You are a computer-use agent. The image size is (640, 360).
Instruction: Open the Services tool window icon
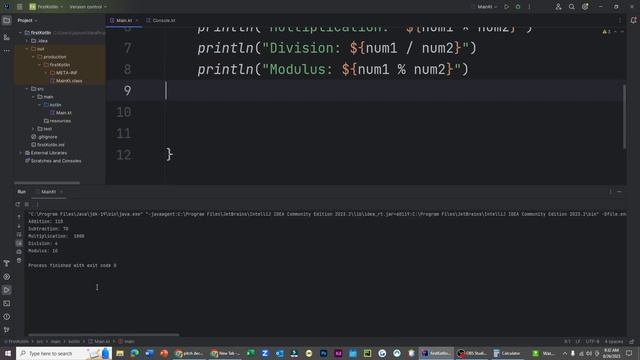(x=7, y=277)
